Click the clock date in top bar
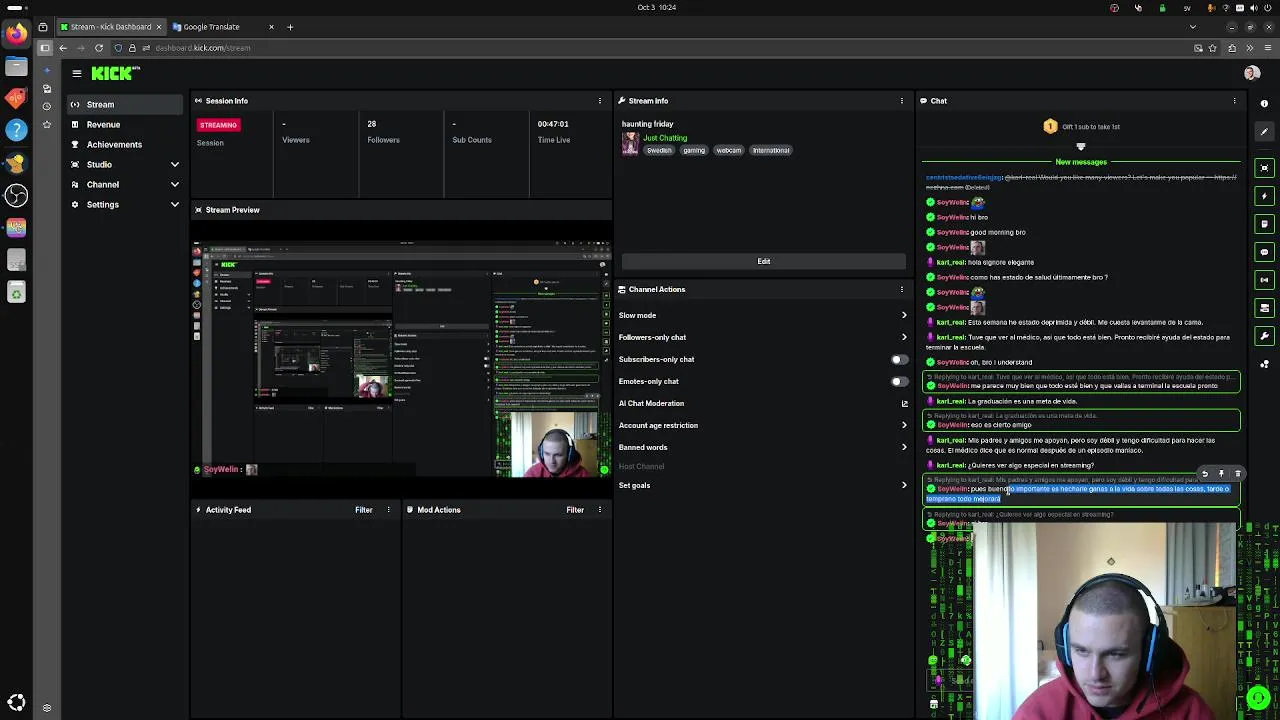Viewport: 1280px width, 720px height. tap(657, 7)
